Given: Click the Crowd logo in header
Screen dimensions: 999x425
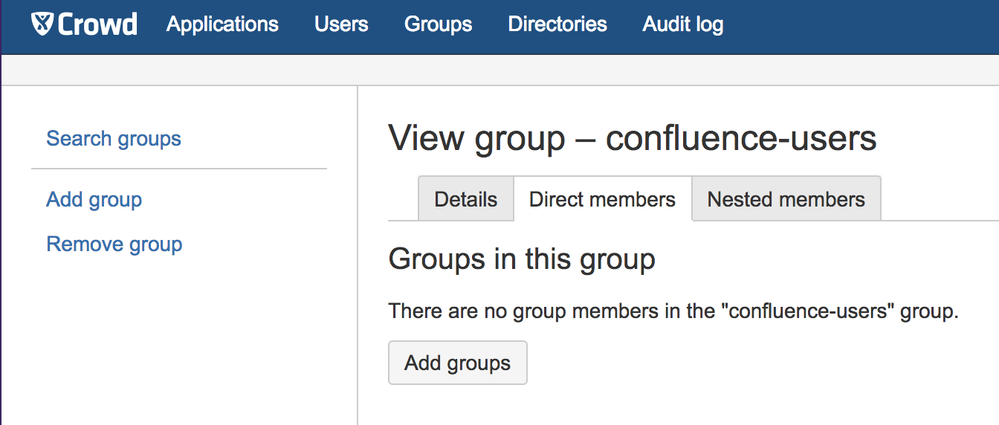Looking at the screenshot, I should (84, 24).
